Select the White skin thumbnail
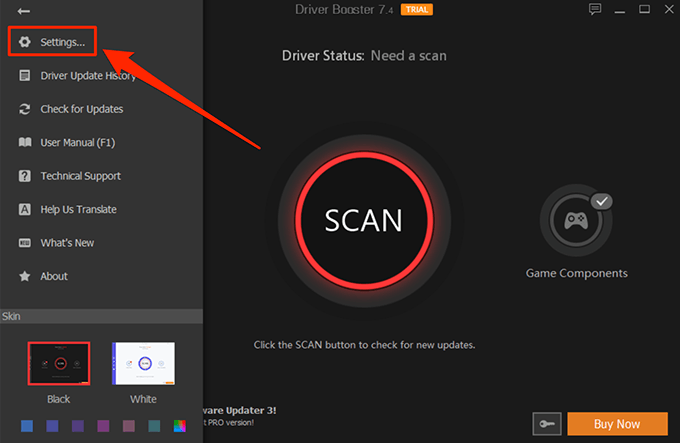The height and width of the screenshot is (443, 680). [x=144, y=363]
